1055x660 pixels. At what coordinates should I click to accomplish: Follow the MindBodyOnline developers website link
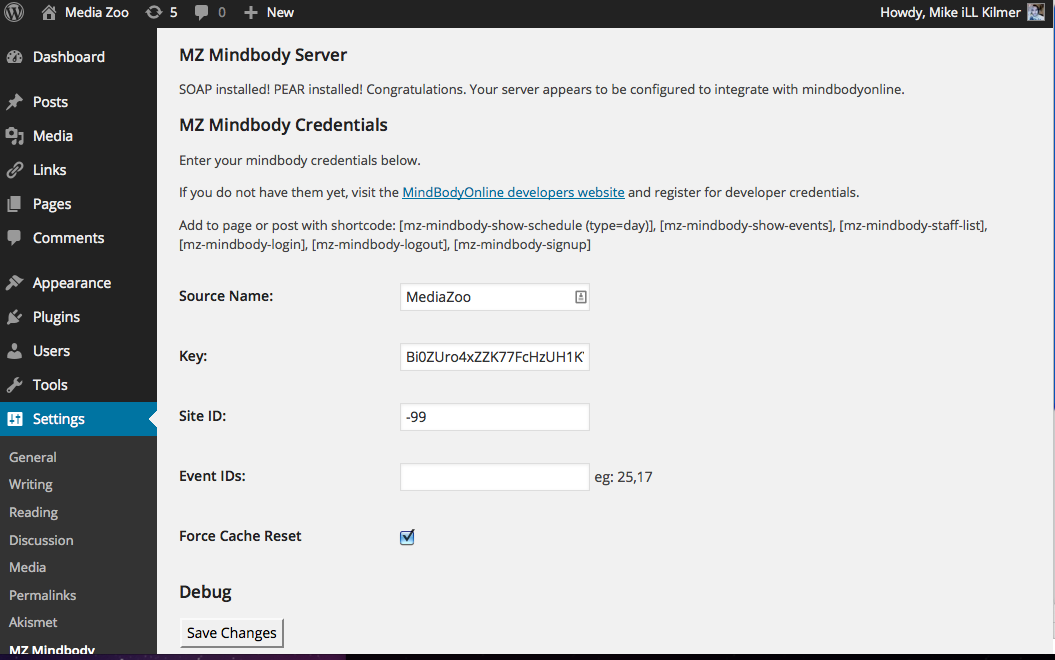pos(513,192)
